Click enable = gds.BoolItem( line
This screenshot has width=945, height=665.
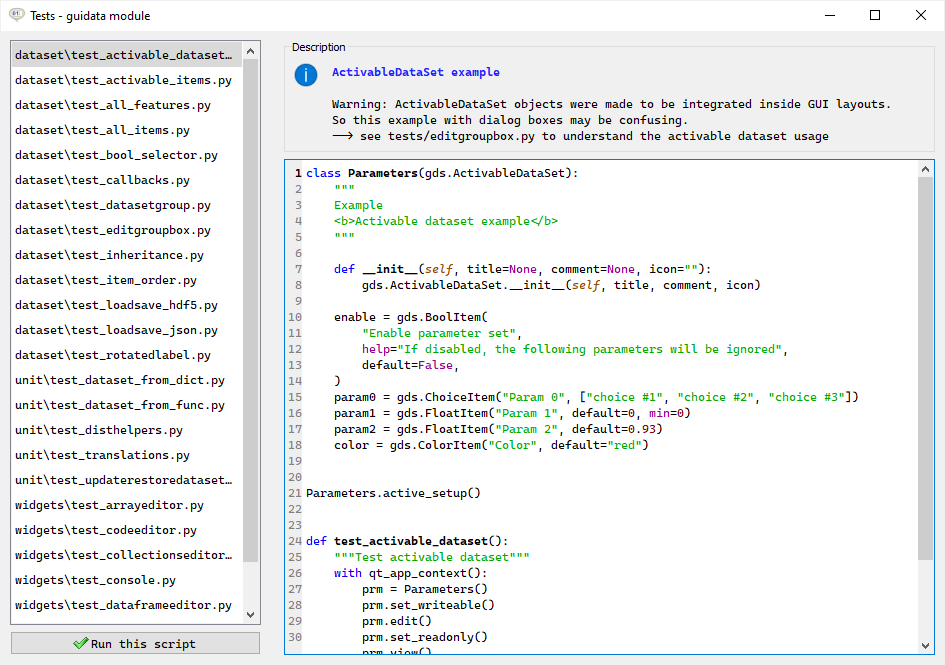point(410,317)
